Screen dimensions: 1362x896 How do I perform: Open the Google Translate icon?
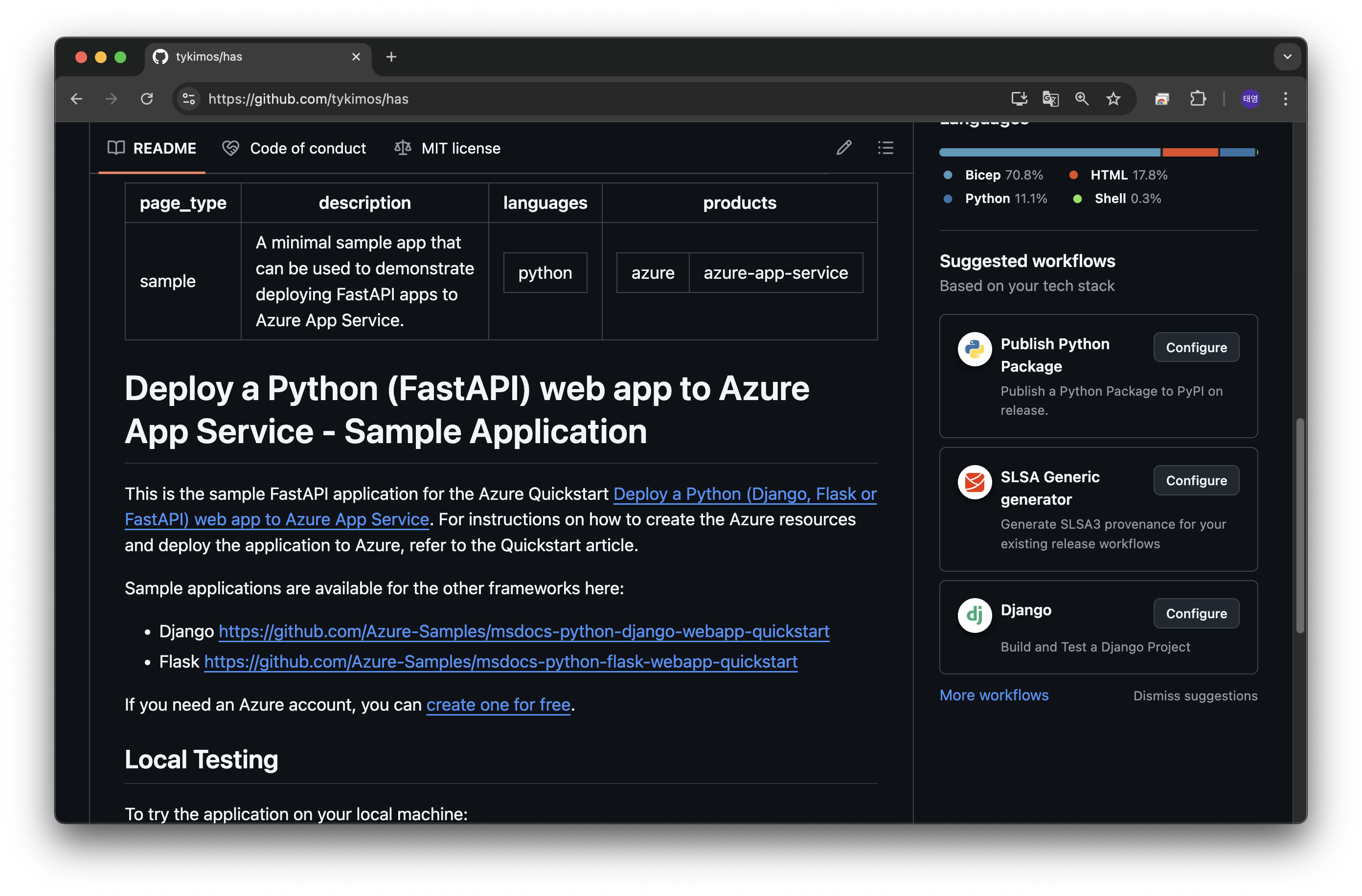1050,99
